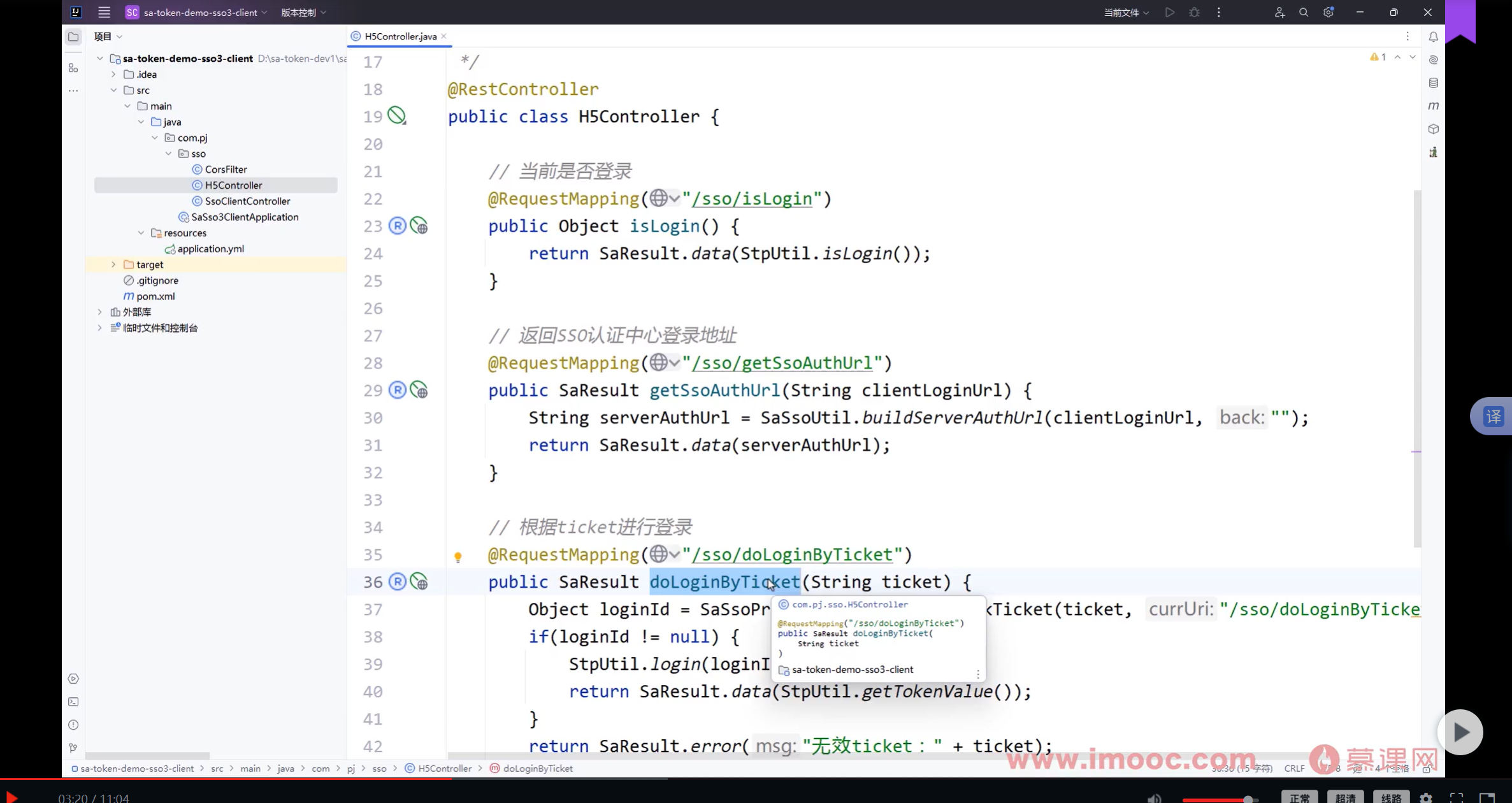Expand the 外部库 external libraries node

[x=100, y=312]
